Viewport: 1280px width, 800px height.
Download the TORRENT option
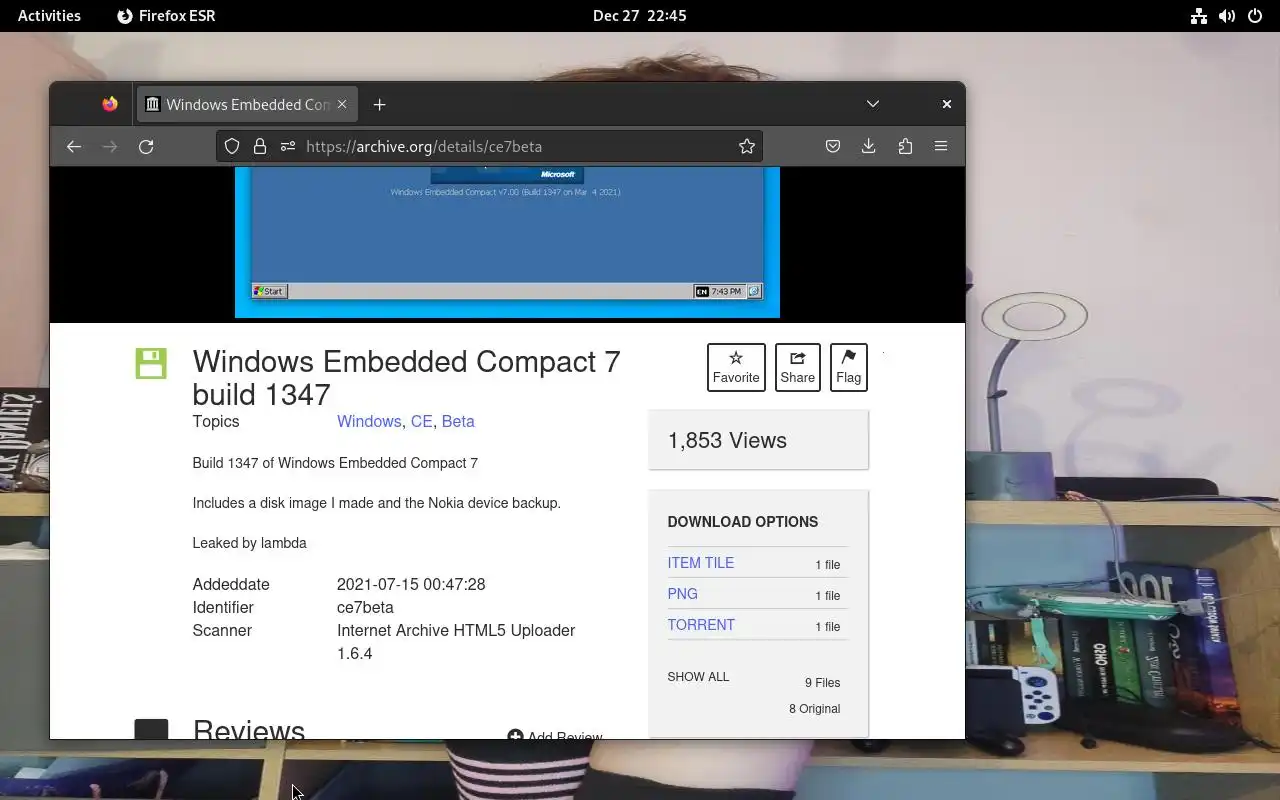pos(701,625)
